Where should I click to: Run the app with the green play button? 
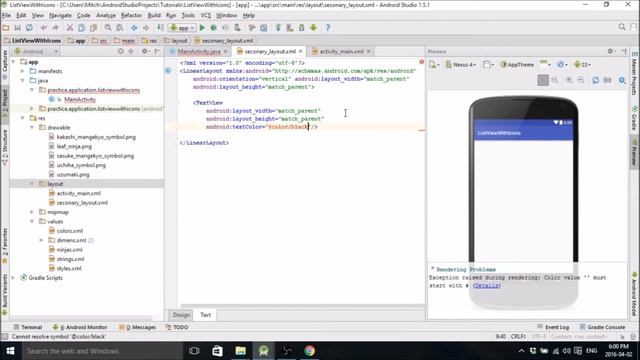[202, 28]
